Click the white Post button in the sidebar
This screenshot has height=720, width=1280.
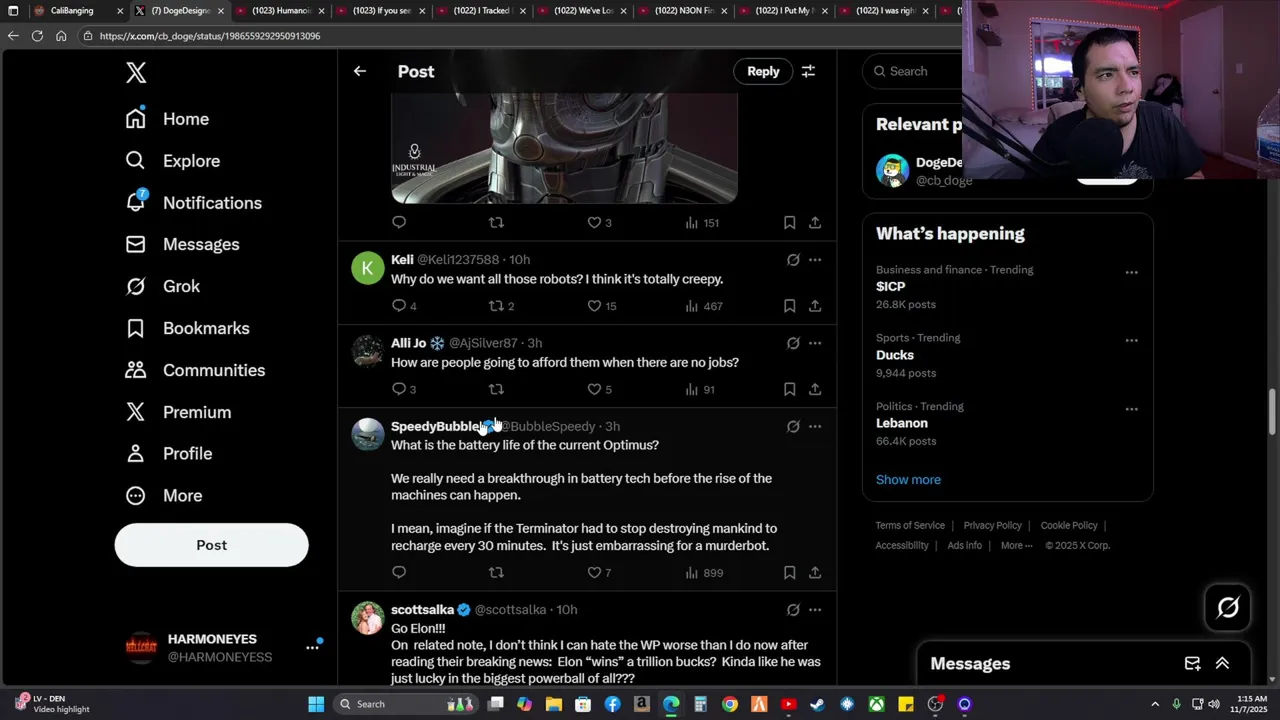(211, 545)
